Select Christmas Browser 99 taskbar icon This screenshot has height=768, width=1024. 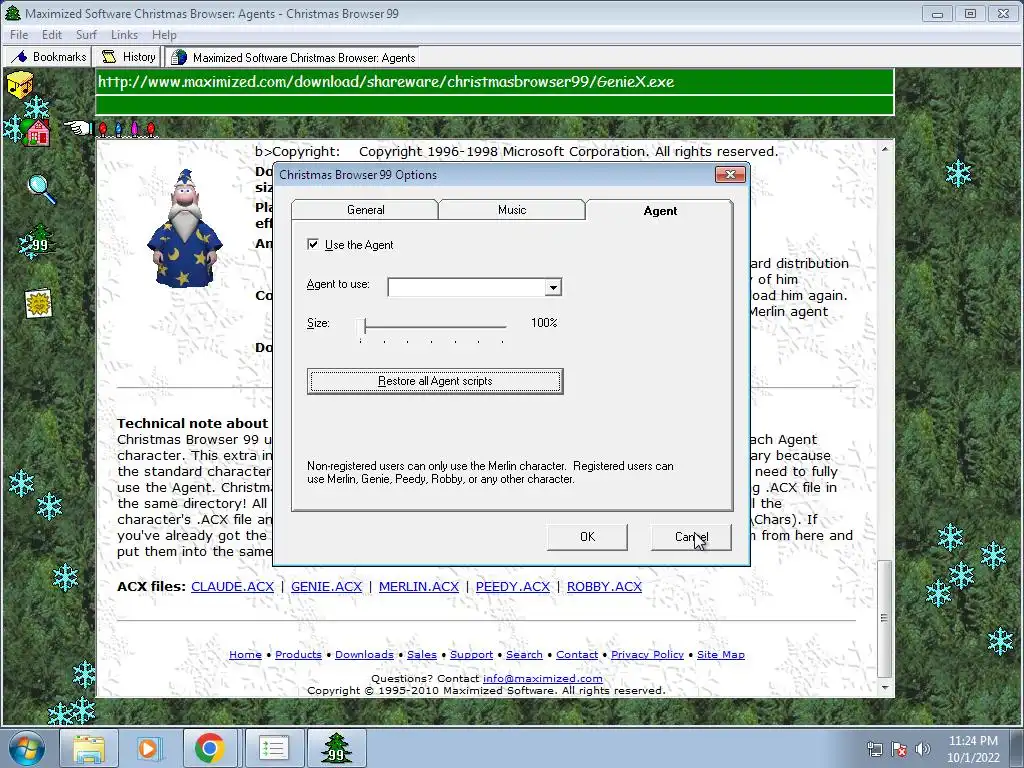[336, 748]
